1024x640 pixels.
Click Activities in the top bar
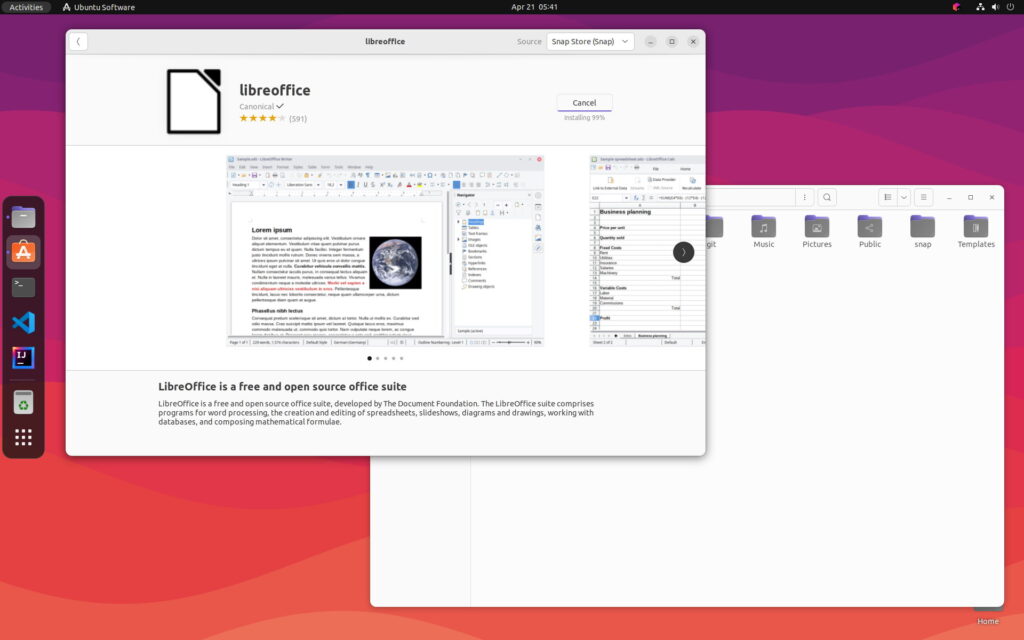(x=26, y=7)
